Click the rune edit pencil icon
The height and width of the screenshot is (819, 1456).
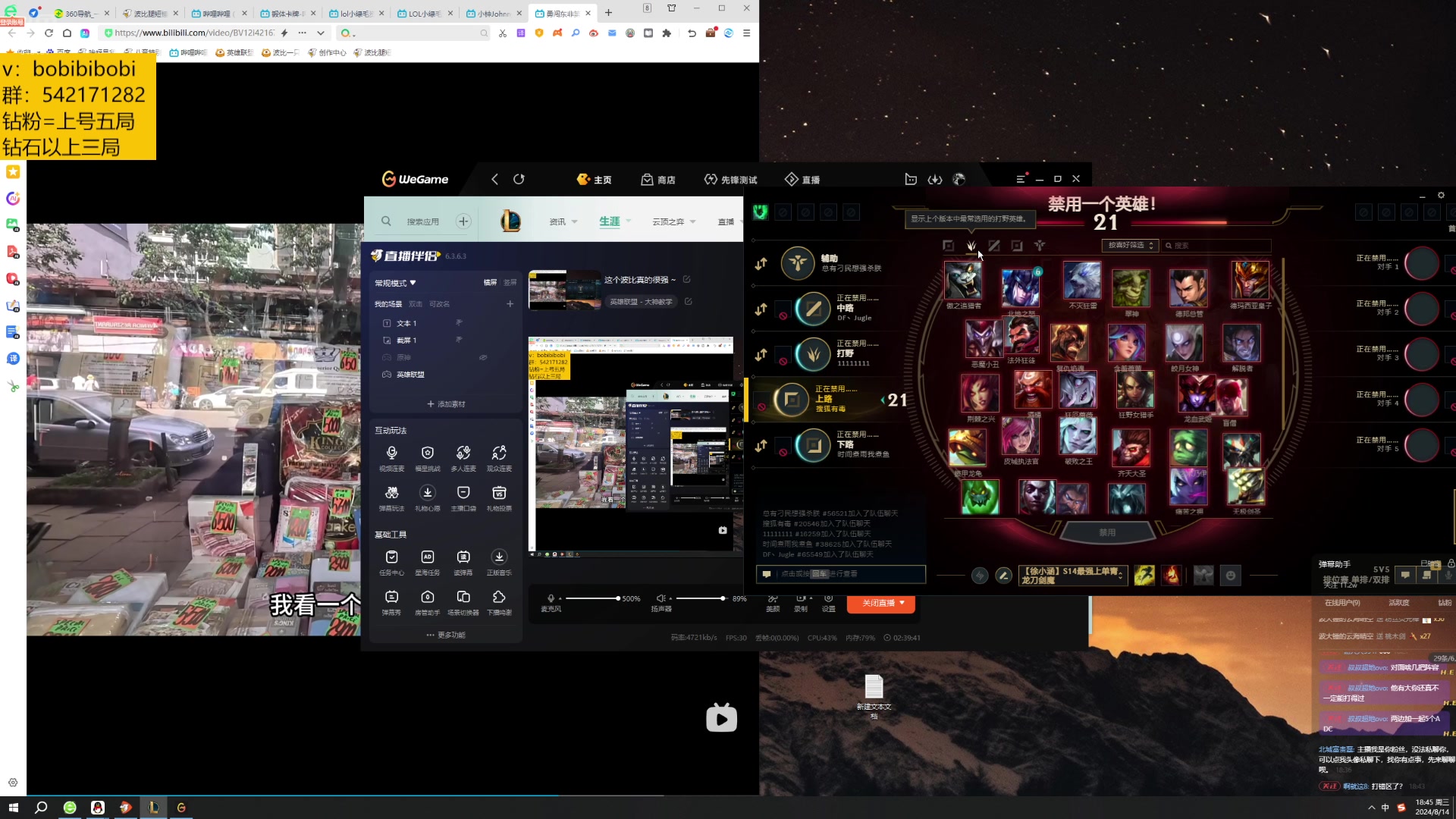(1003, 576)
